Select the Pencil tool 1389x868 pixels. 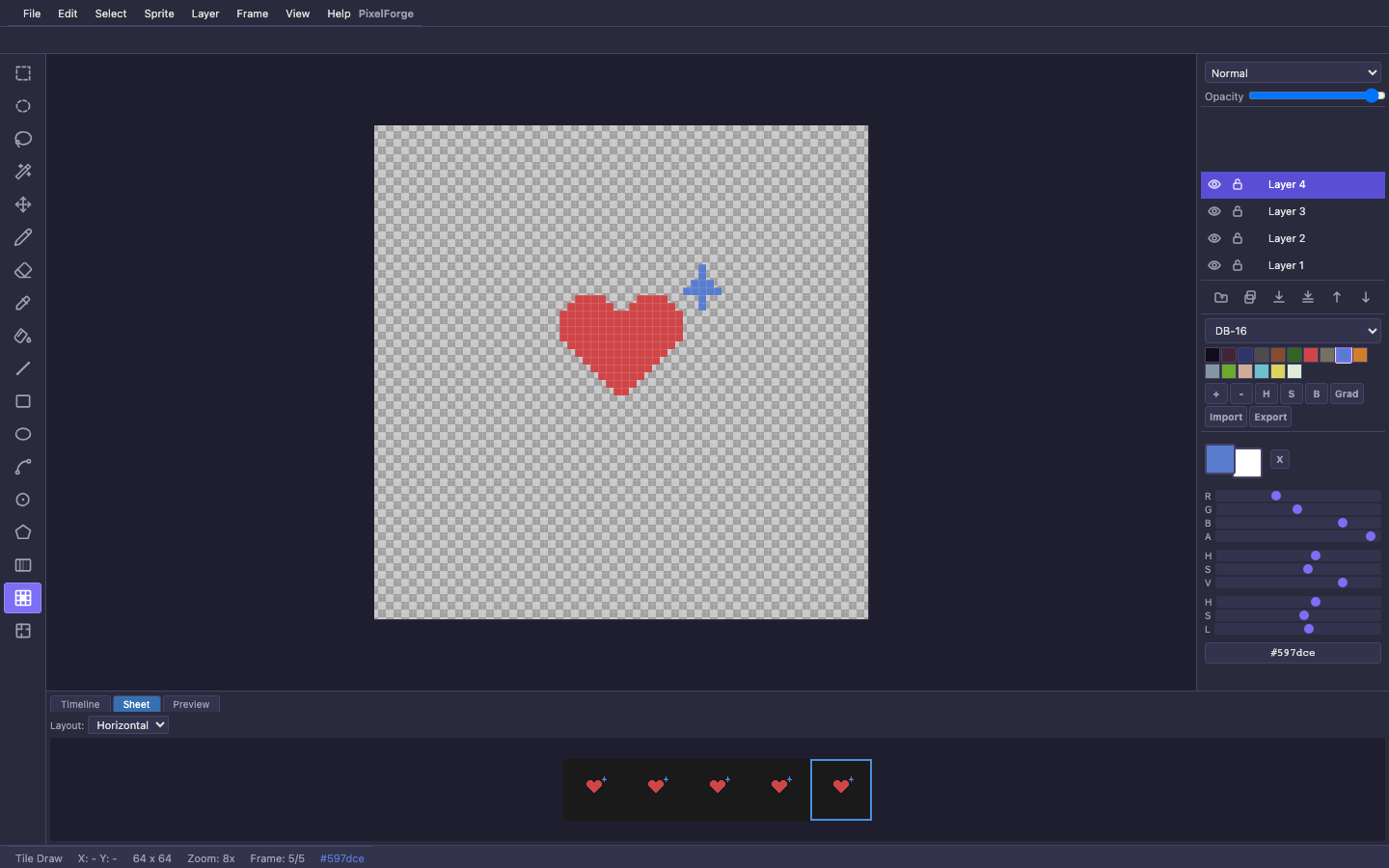tap(23, 237)
